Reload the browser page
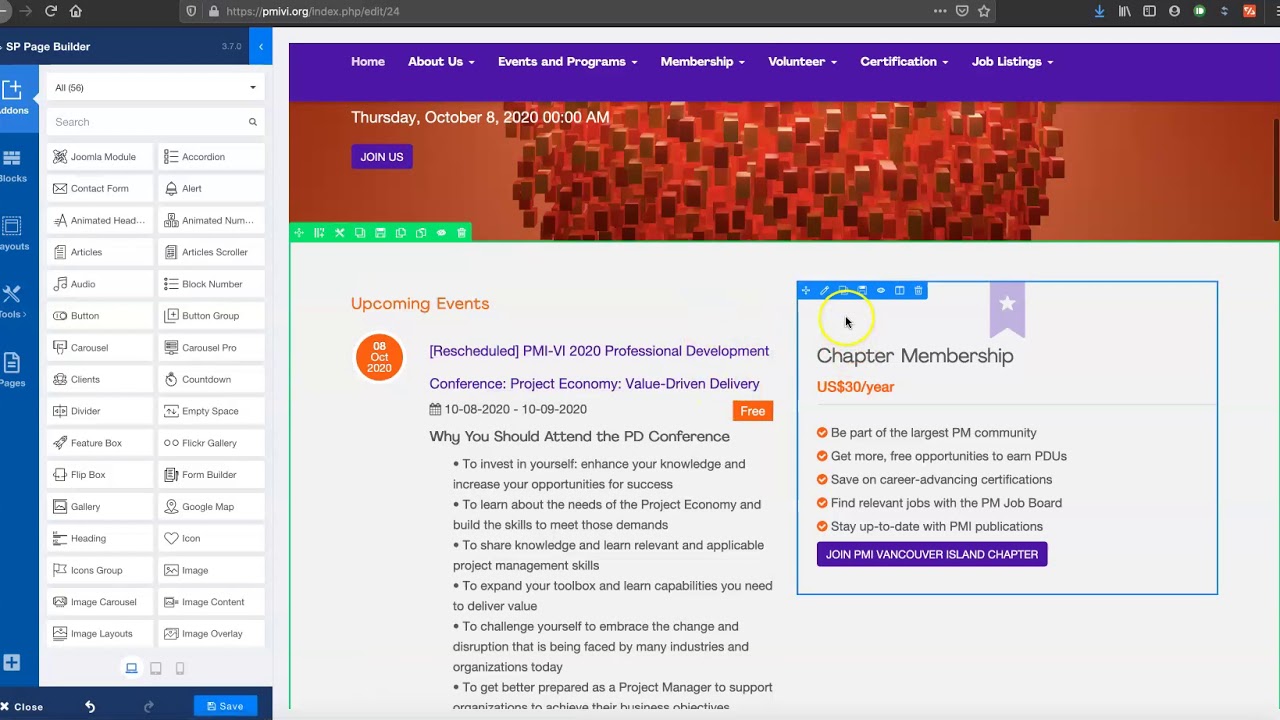The height and width of the screenshot is (720, 1280). click(50, 11)
